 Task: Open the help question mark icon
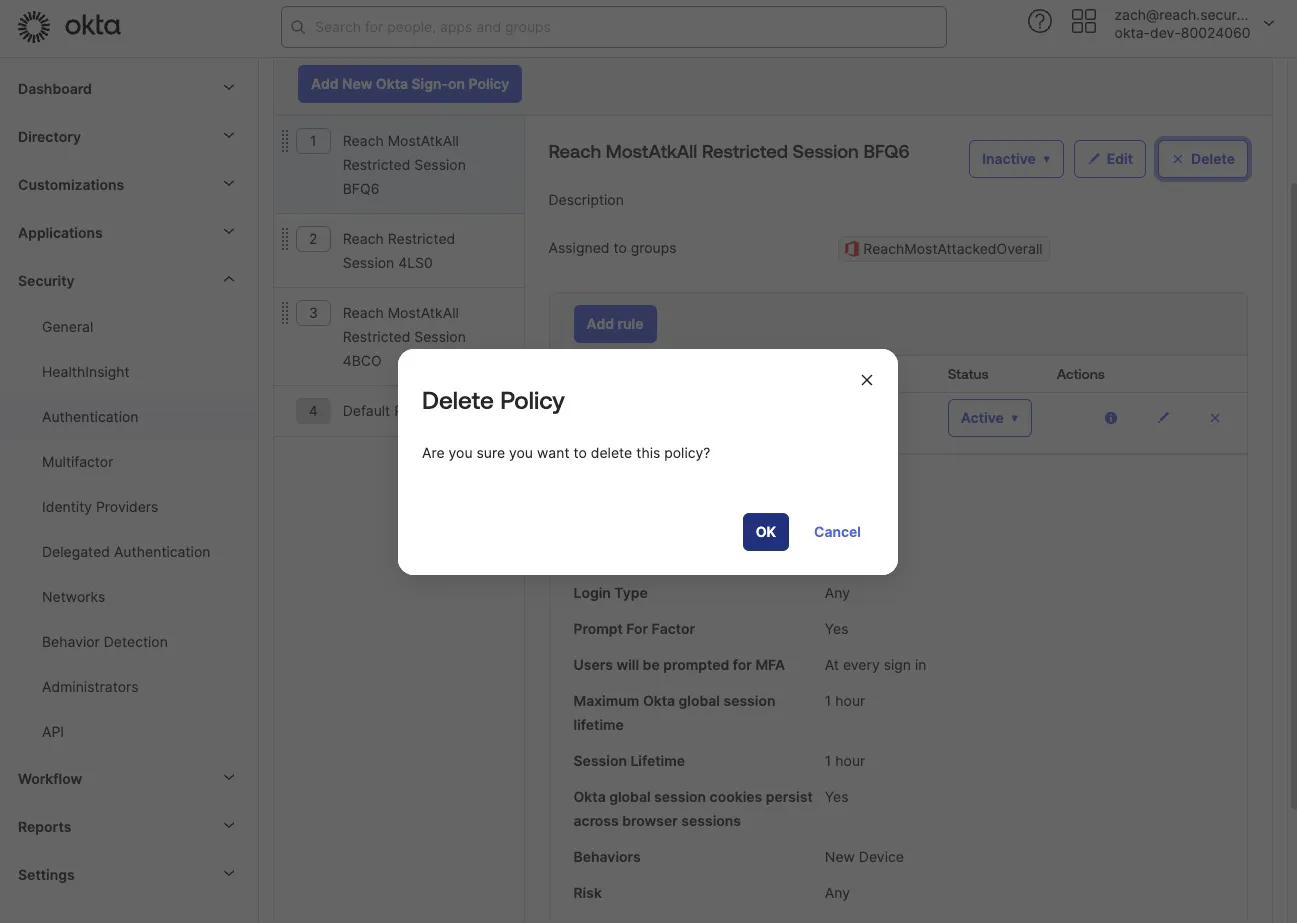1040,21
